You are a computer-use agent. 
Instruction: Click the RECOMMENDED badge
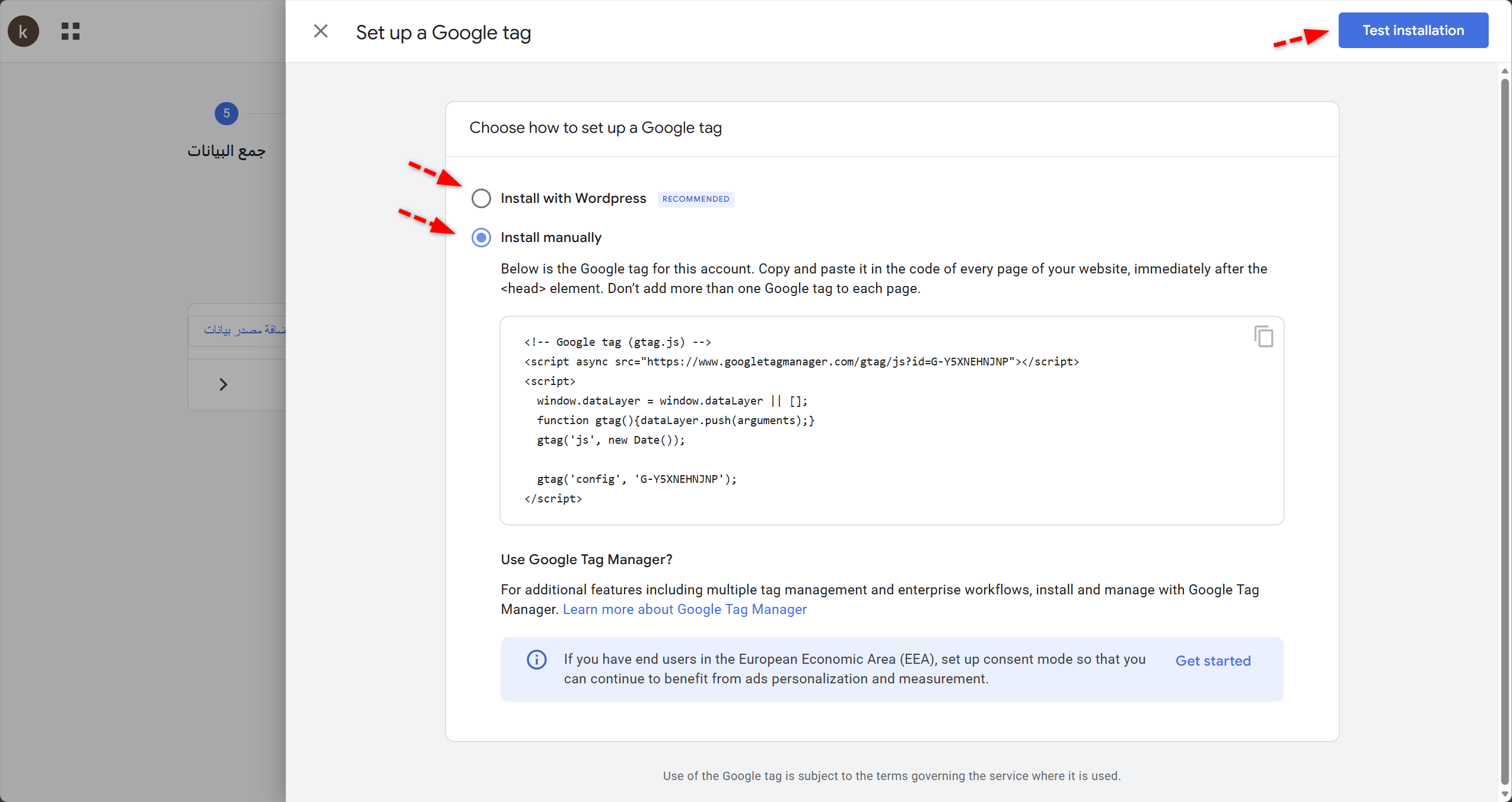click(696, 199)
